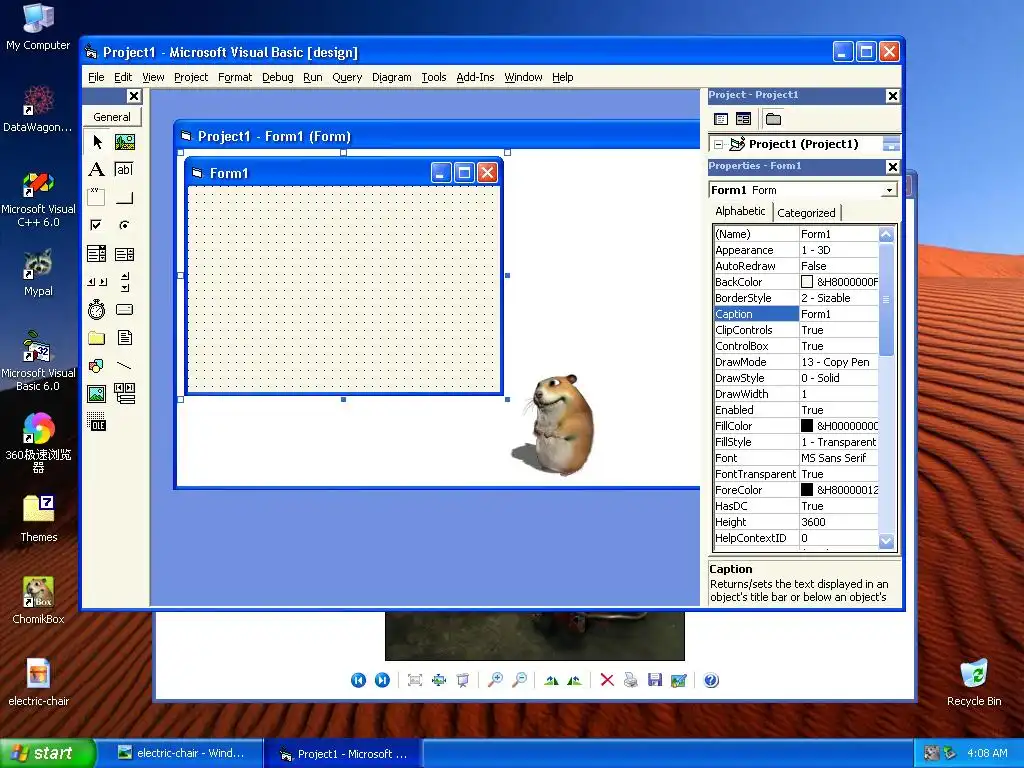Open Recycle Bin desktop icon

974,683
